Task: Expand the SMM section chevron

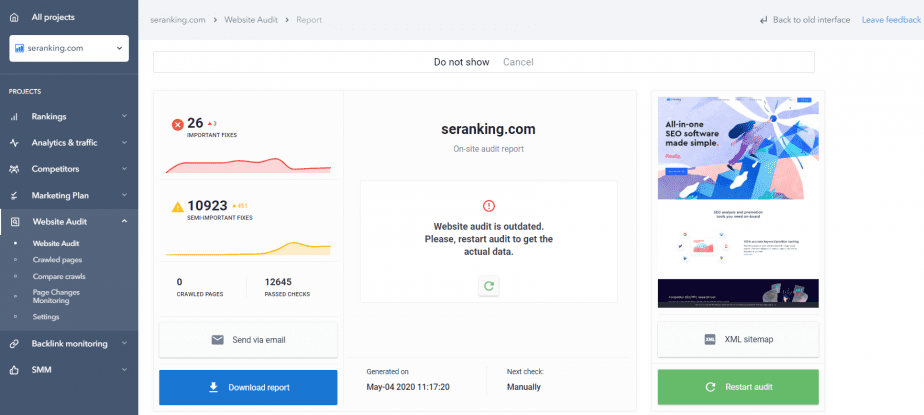Action: (124, 370)
